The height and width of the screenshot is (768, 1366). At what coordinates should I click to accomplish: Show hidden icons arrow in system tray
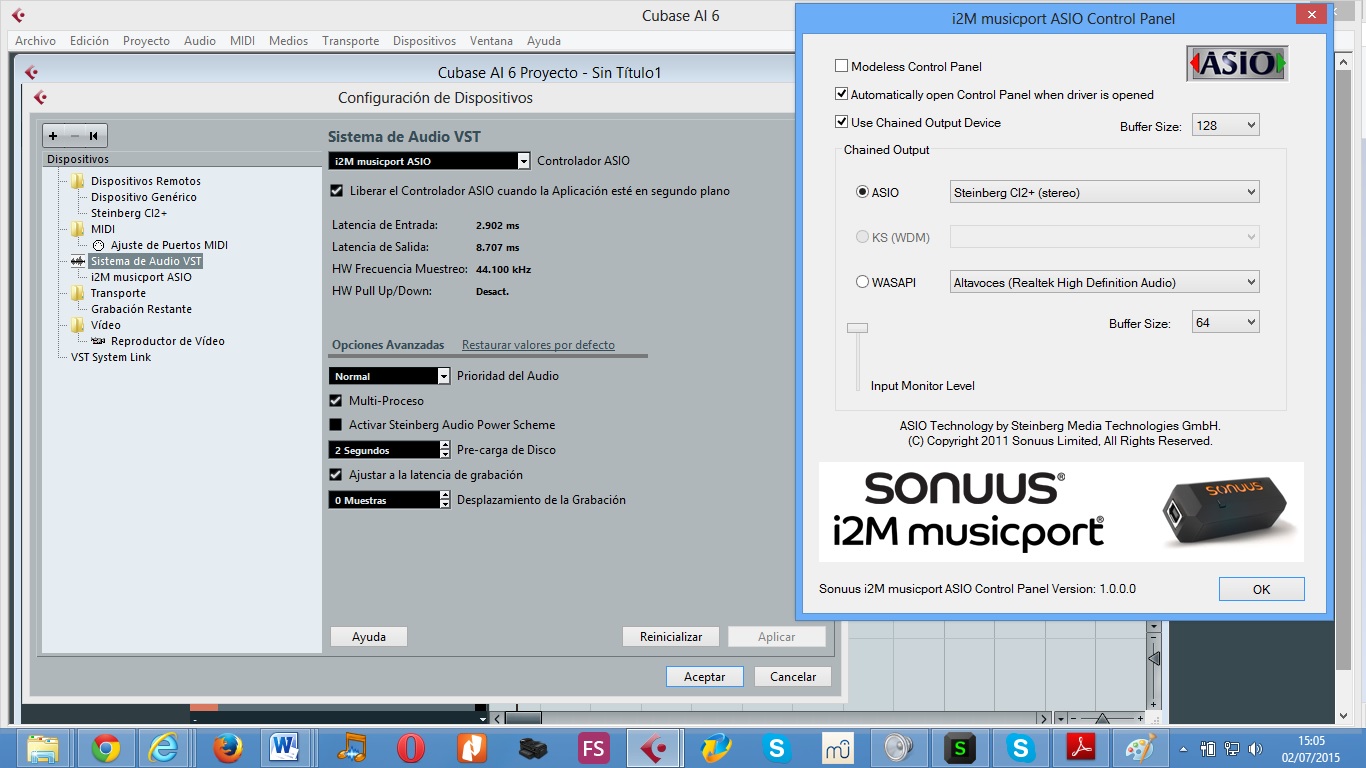1184,748
